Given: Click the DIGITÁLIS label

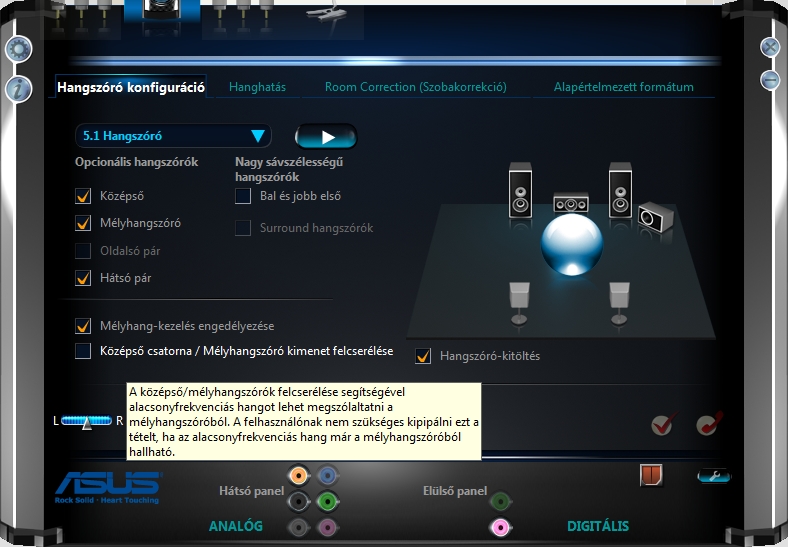Looking at the screenshot, I should [x=598, y=526].
